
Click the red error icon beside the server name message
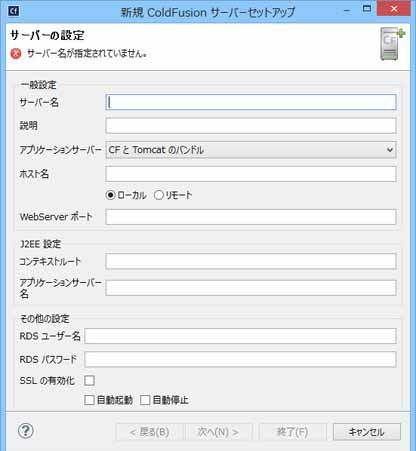(x=16, y=53)
